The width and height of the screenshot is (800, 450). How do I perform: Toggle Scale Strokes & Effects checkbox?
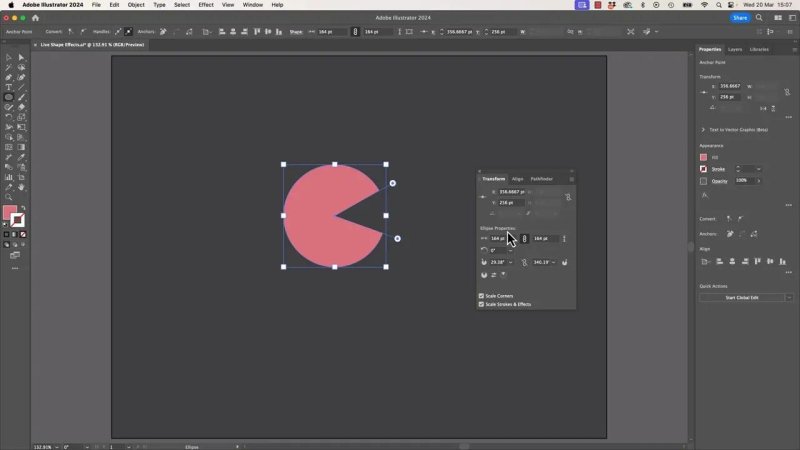(481, 304)
